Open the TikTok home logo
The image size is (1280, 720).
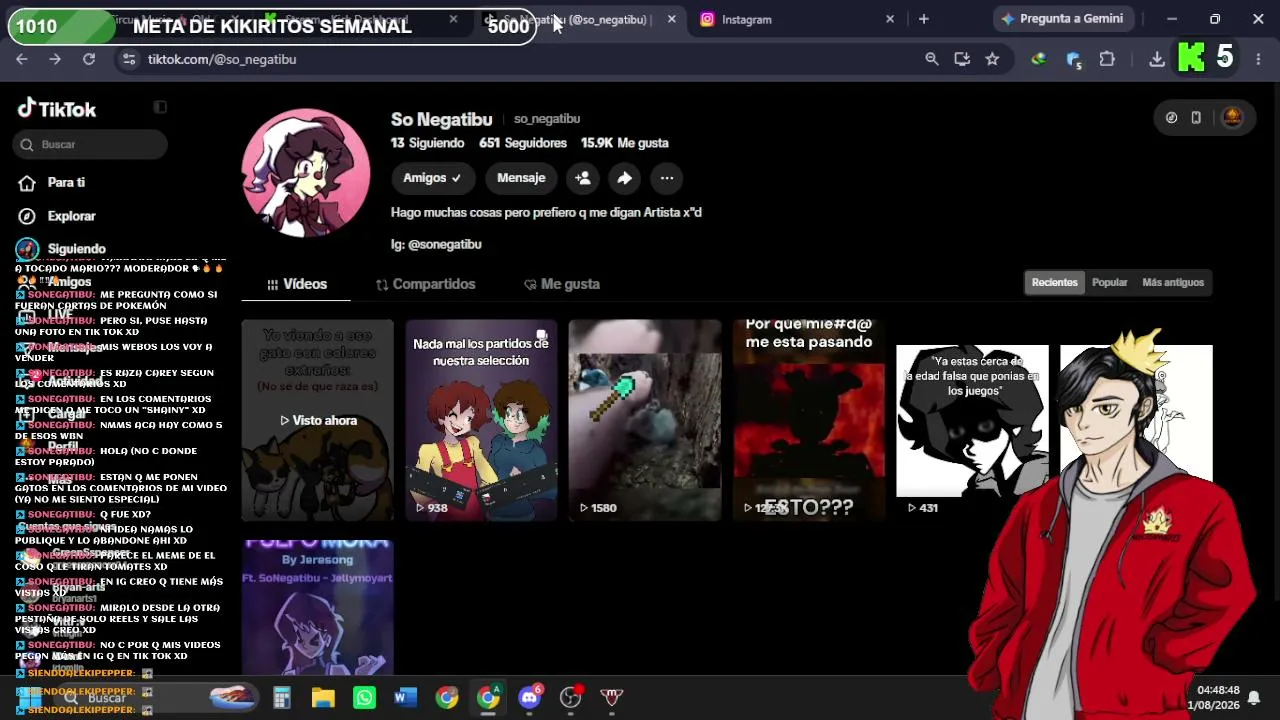pyautogui.click(x=57, y=109)
